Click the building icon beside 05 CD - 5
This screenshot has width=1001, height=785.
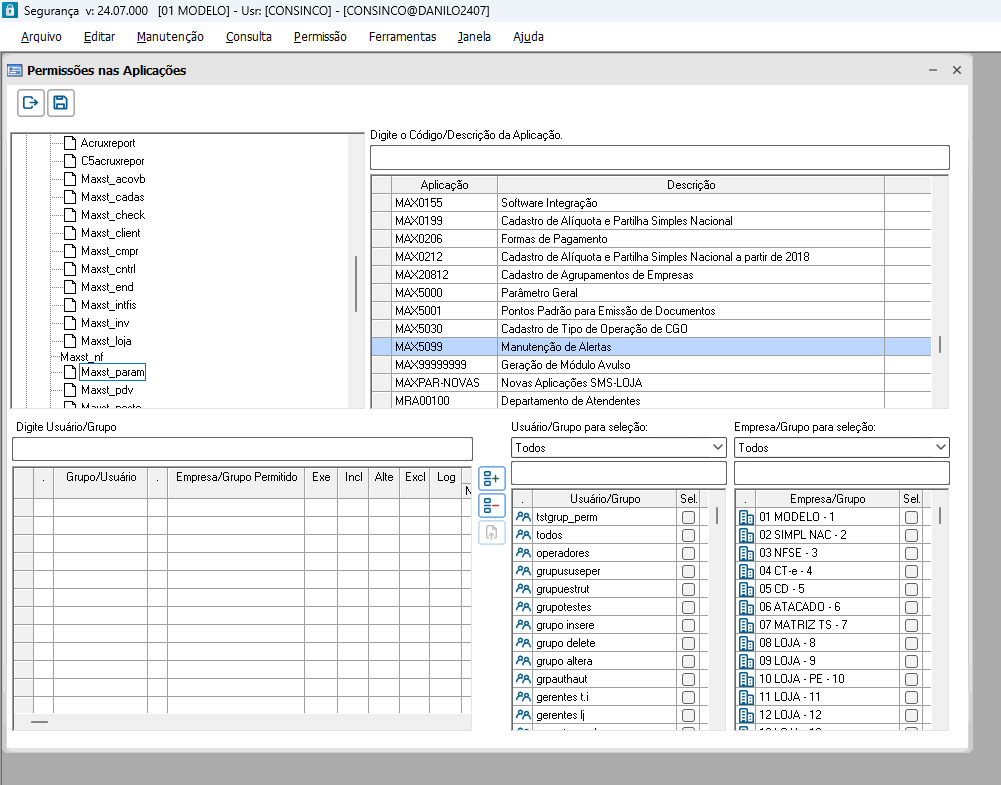(x=745, y=589)
